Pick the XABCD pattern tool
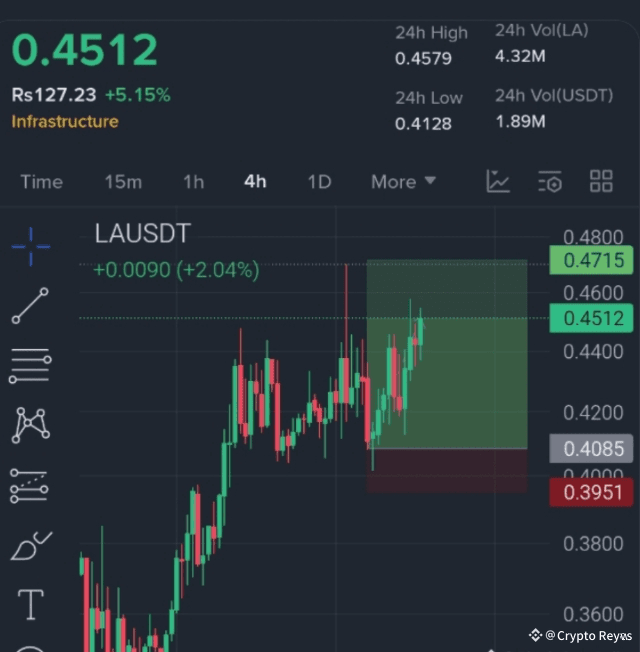Viewport: 640px width, 652px height. 31,425
